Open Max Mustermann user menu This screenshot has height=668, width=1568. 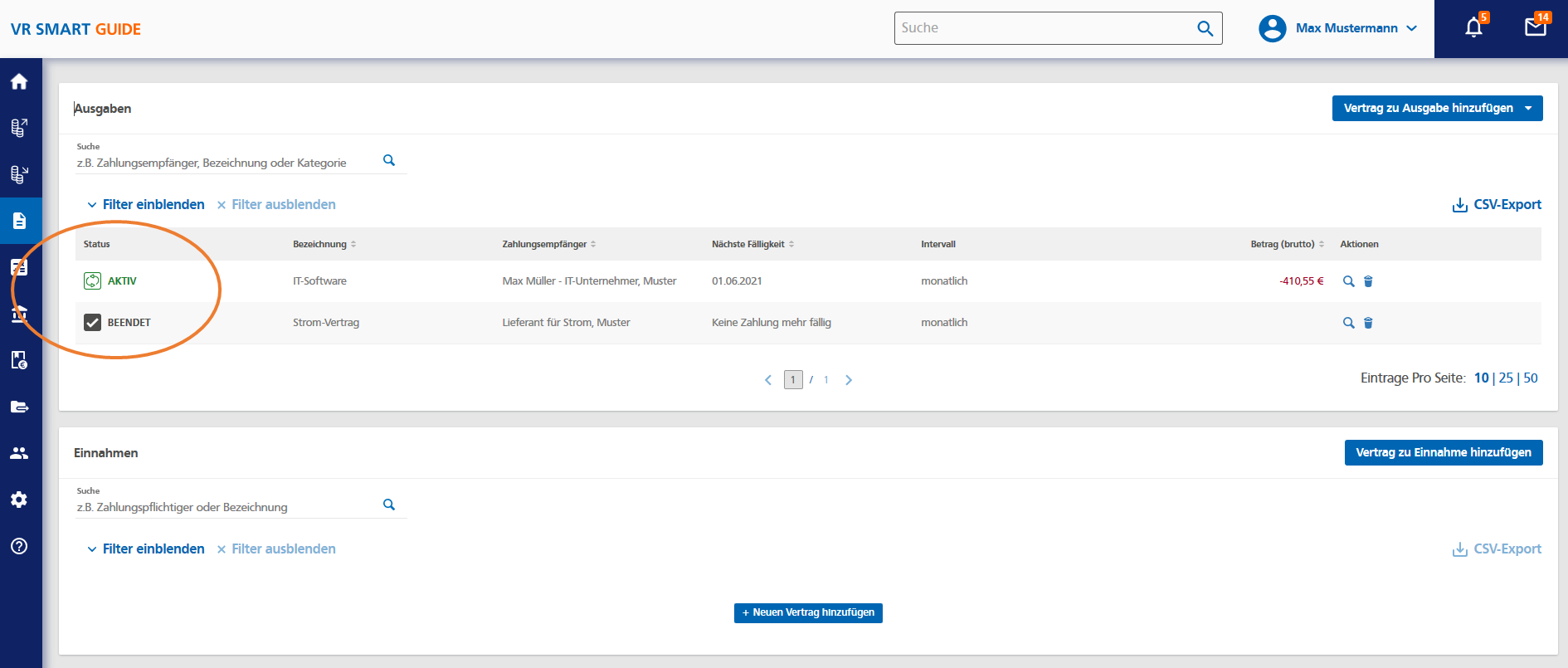click(1337, 28)
